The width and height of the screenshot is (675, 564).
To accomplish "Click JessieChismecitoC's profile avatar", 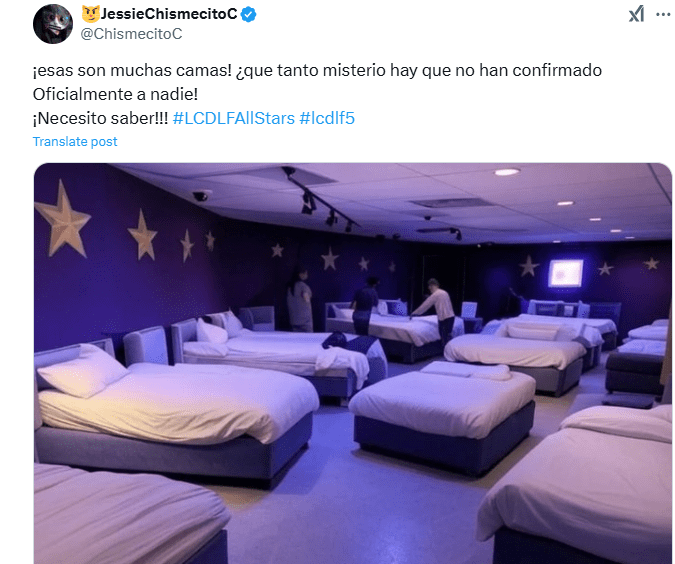I will click(x=53, y=24).
